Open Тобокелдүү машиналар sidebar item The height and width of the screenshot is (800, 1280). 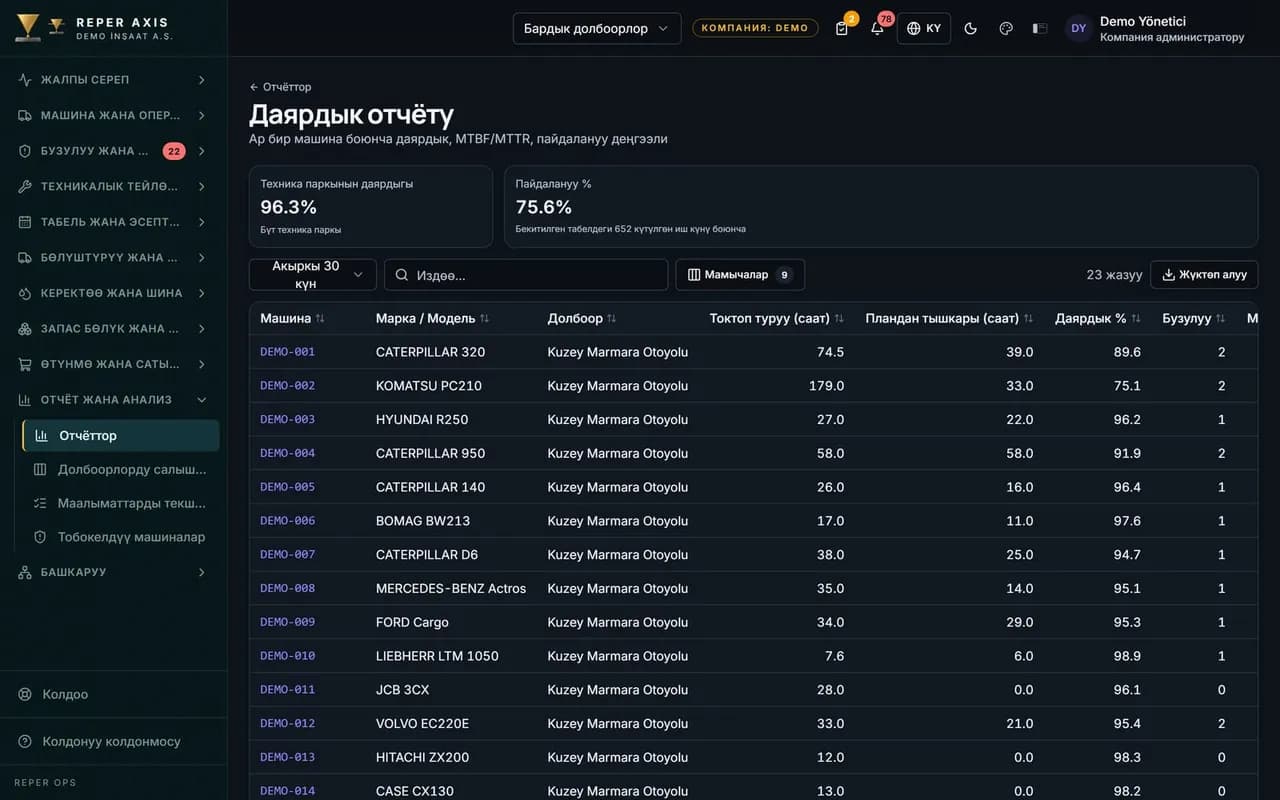tap(121, 537)
